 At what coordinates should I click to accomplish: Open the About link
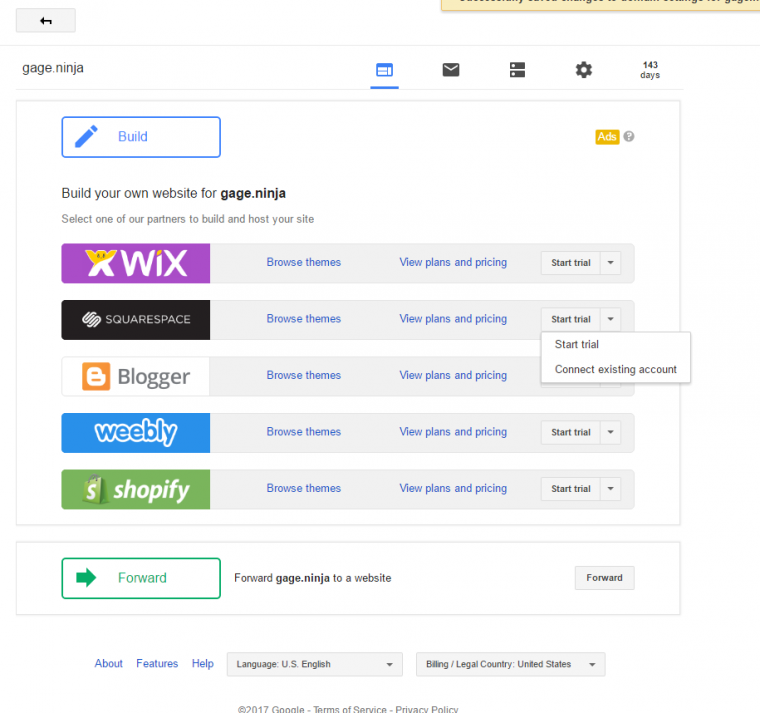(x=109, y=664)
